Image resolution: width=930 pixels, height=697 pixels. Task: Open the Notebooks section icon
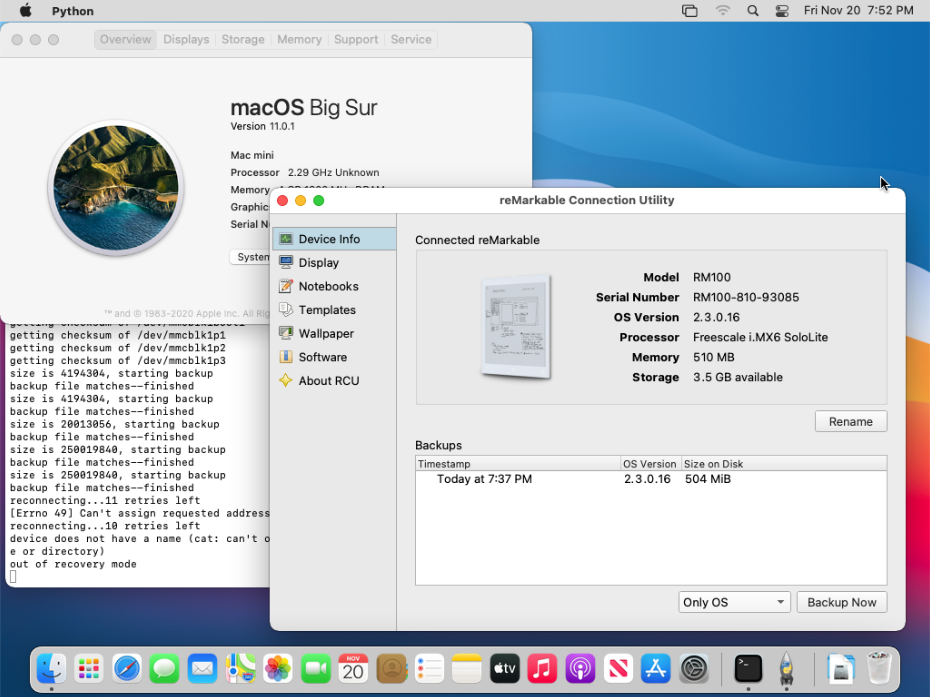coord(286,286)
